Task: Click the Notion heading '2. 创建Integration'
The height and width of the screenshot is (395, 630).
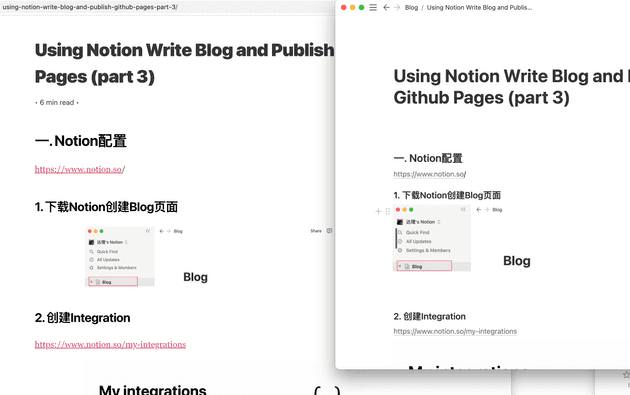Action: [430, 316]
